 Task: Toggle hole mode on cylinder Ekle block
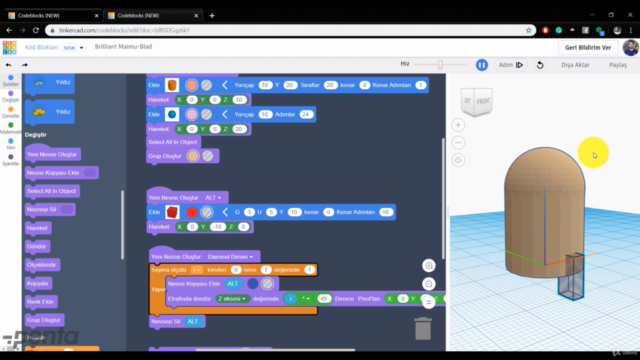[207, 85]
